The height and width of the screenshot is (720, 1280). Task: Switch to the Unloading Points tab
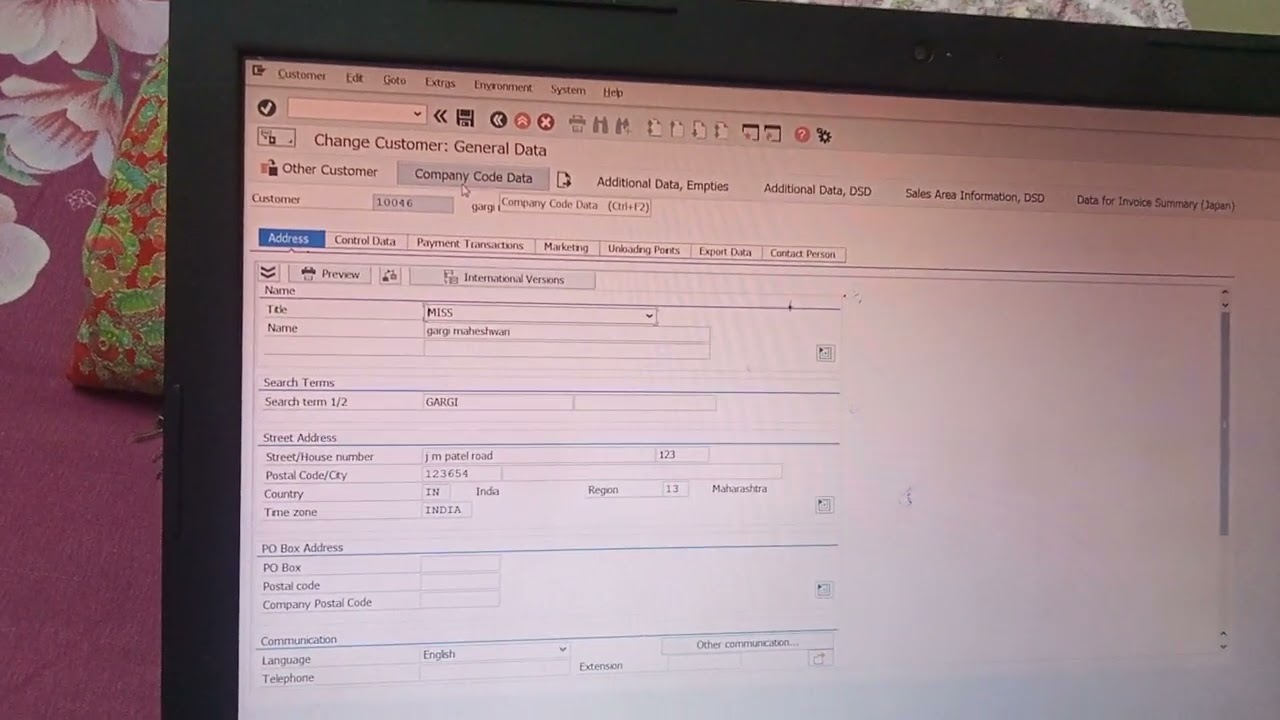point(644,250)
